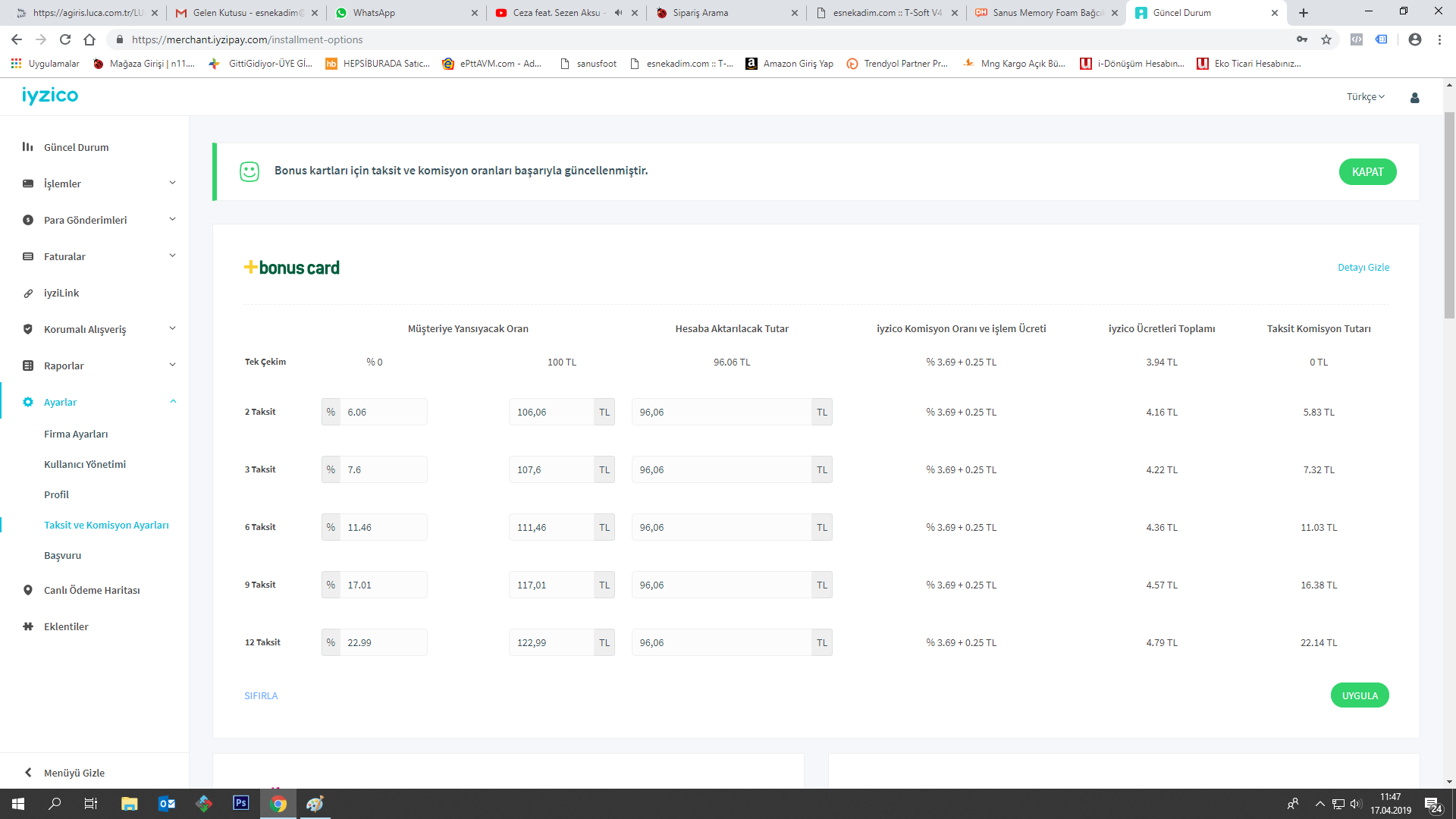Select Taksit ve Komisyon Ayarları

click(106, 526)
